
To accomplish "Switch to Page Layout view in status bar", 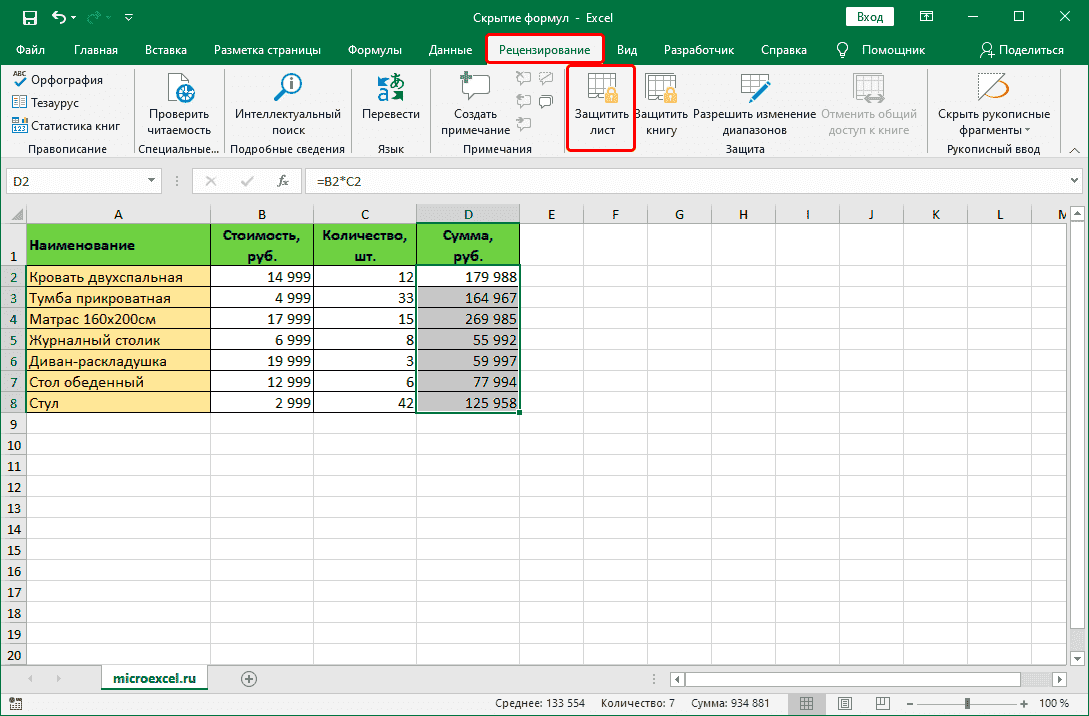I will [845, 703].
